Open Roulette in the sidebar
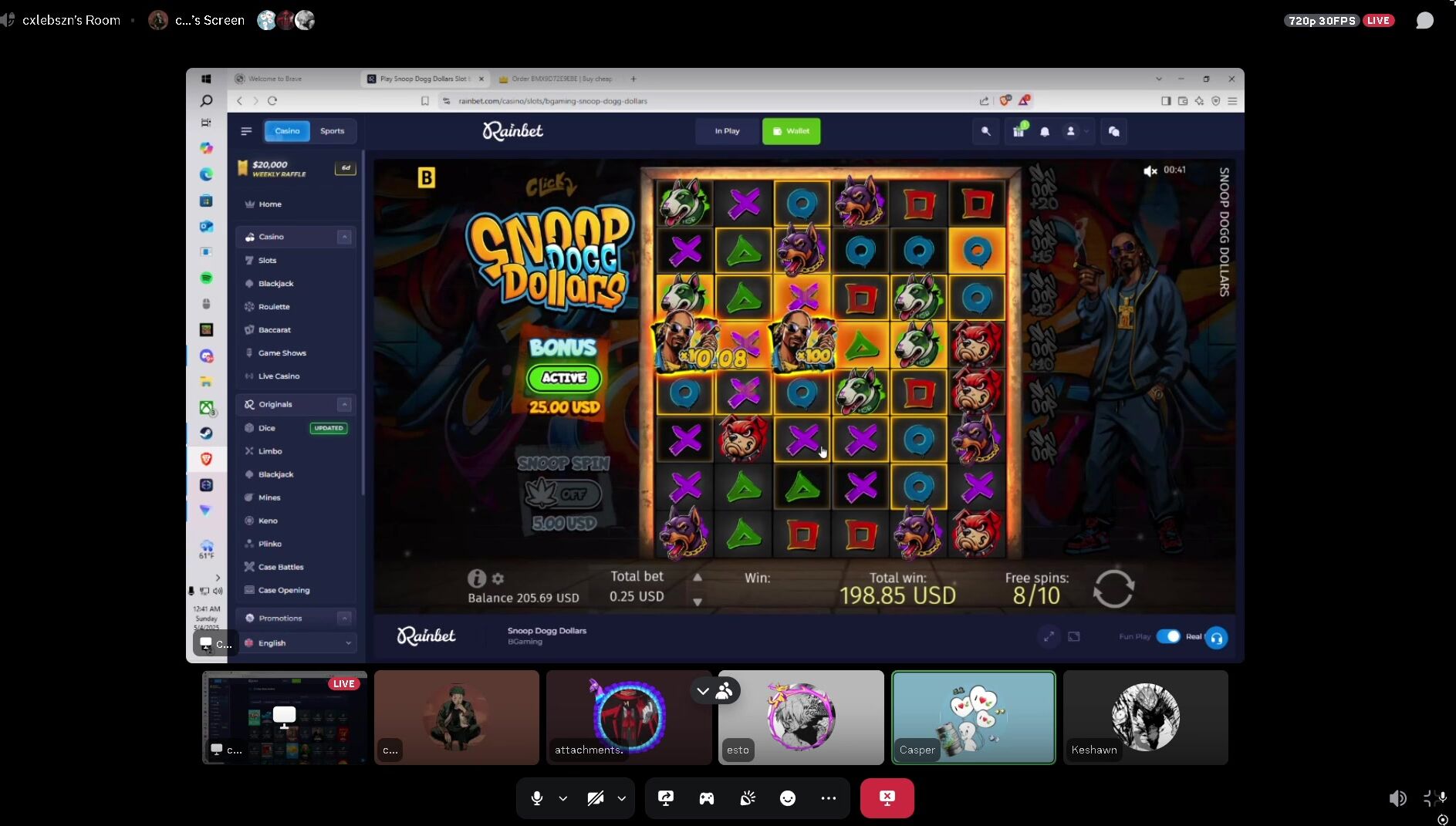The image size is (1456, 826). tap(274, 307)
